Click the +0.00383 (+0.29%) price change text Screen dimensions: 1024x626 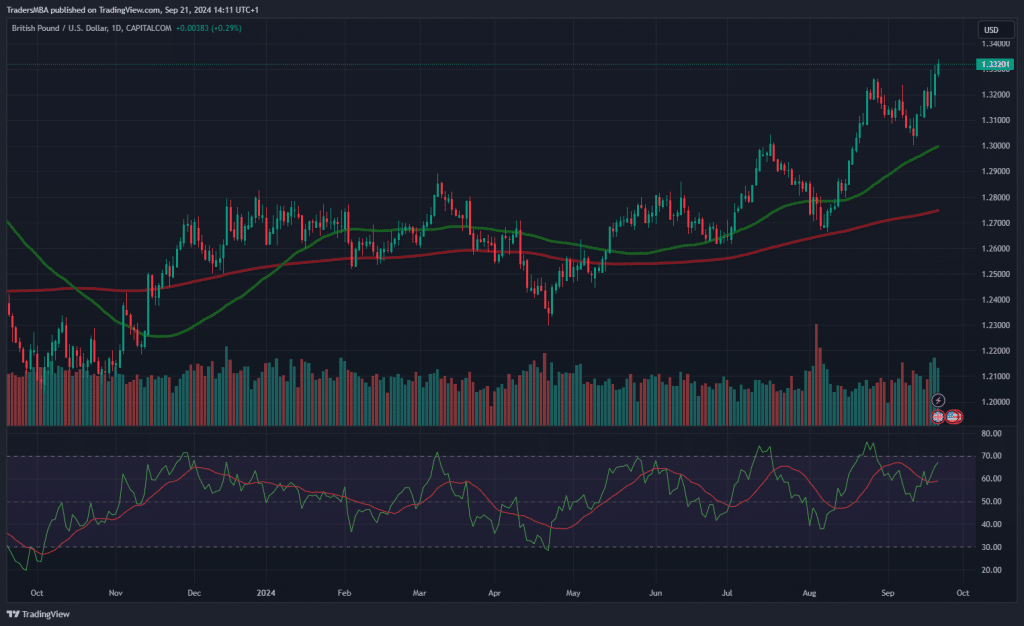pos(209,27)
